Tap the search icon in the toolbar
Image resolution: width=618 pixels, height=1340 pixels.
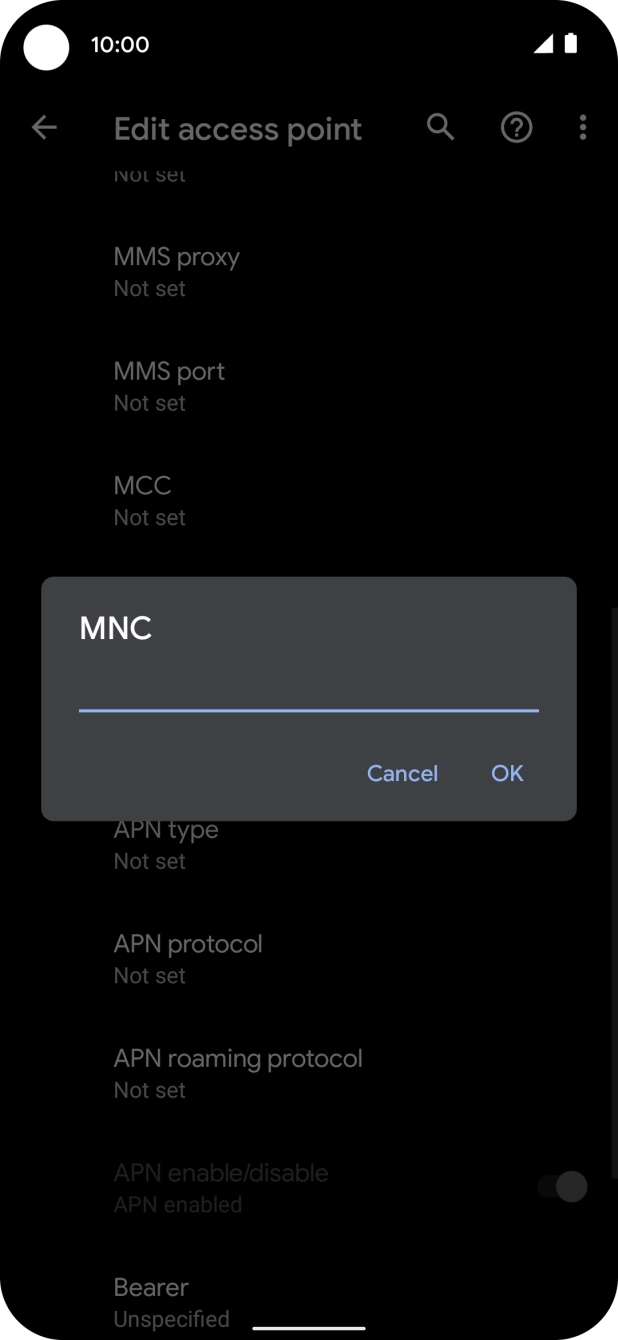[x=440, y=127]
